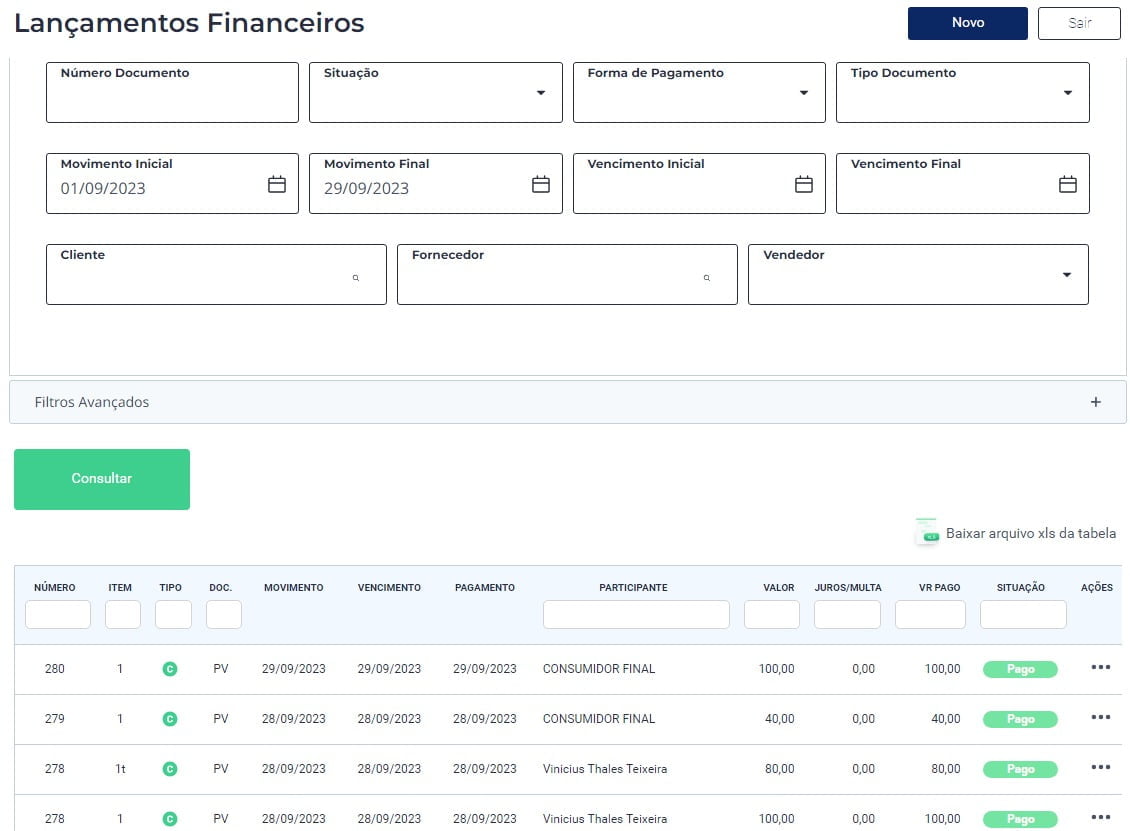Image resolution: width=1130 pixels, height=831 pixels.
Task: Click the green C tipo icon on lançamento 280
Action: [169, 668]
